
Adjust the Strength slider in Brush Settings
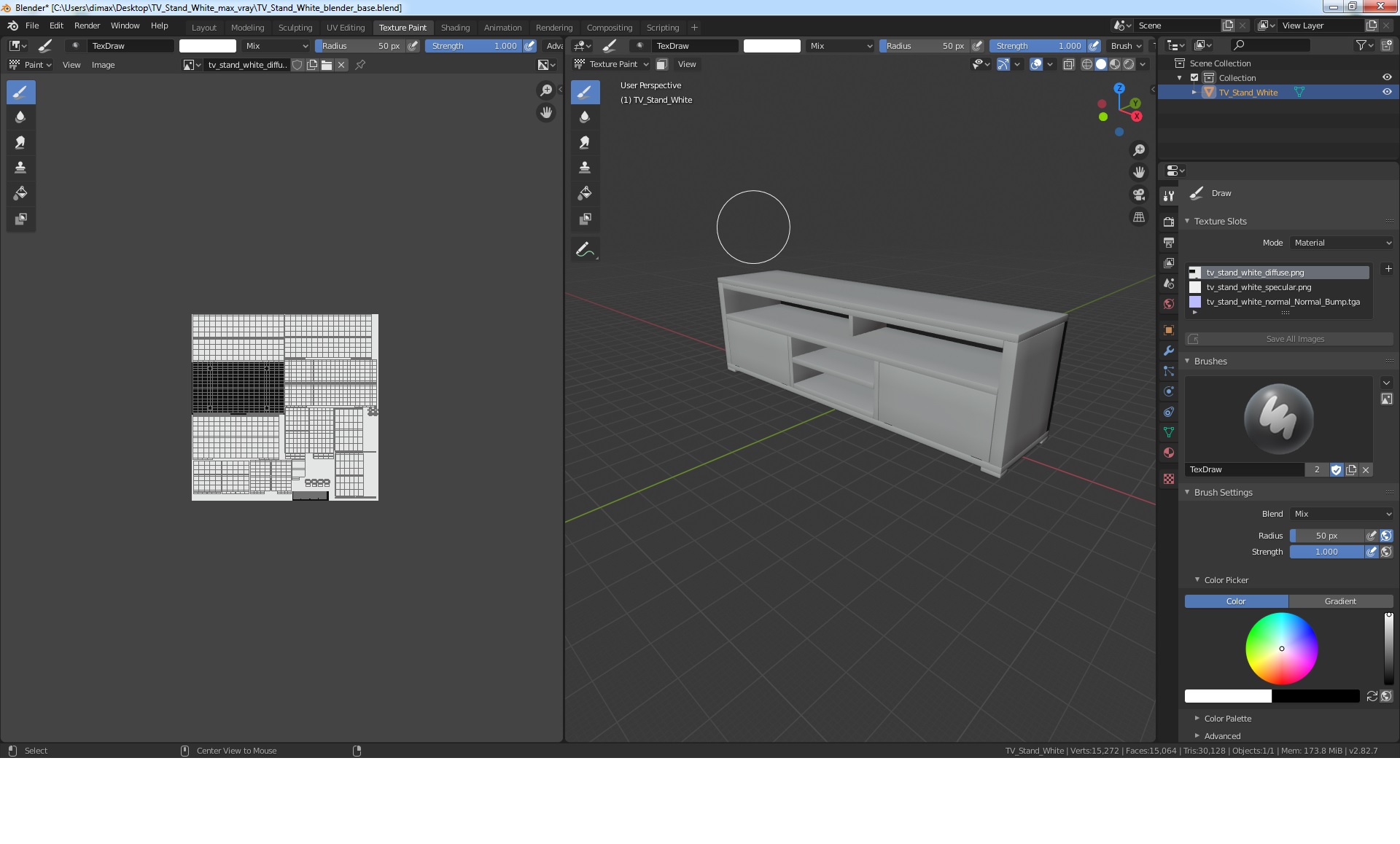point(1326,552)
